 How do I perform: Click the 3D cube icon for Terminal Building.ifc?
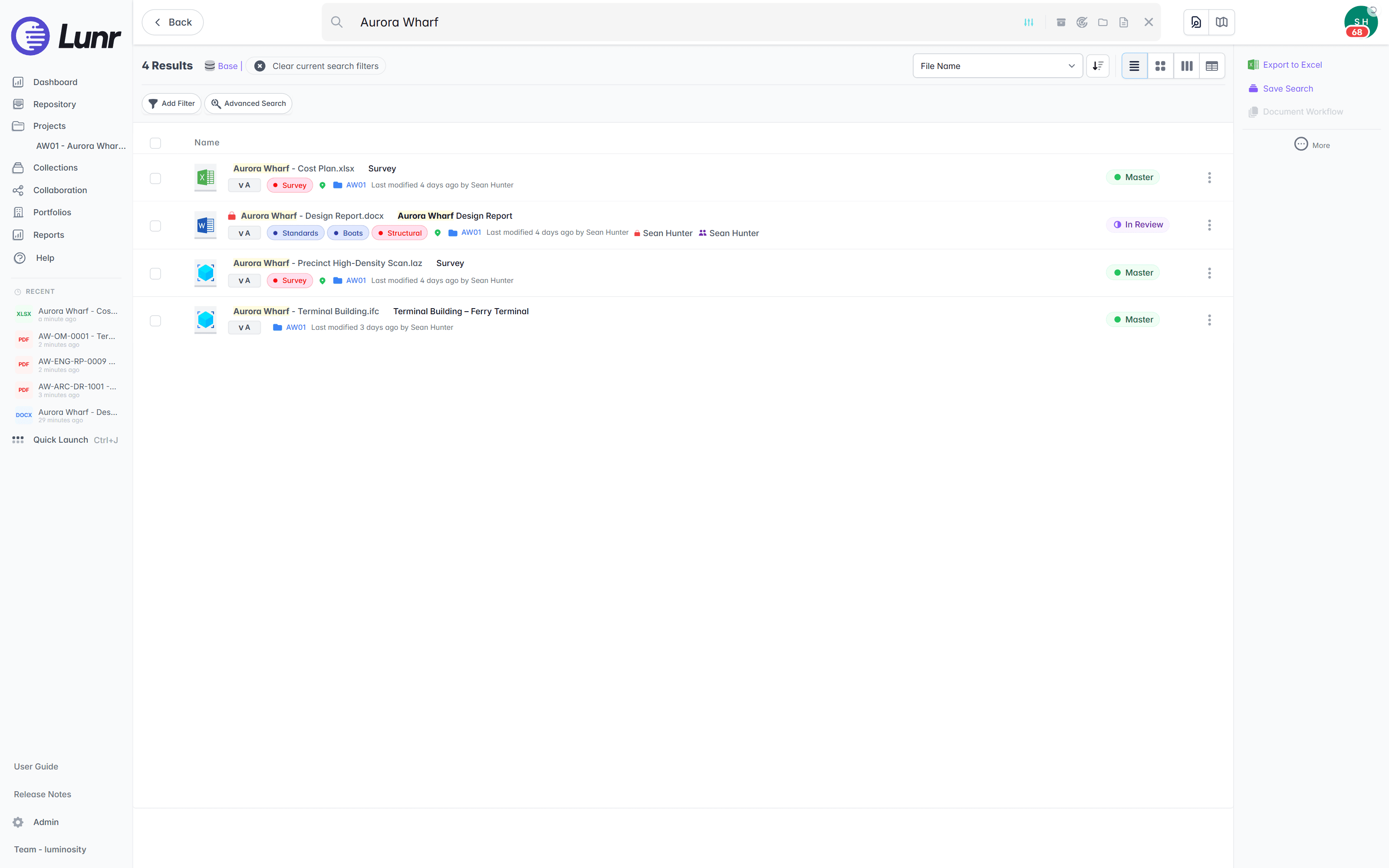click(205, 320)
